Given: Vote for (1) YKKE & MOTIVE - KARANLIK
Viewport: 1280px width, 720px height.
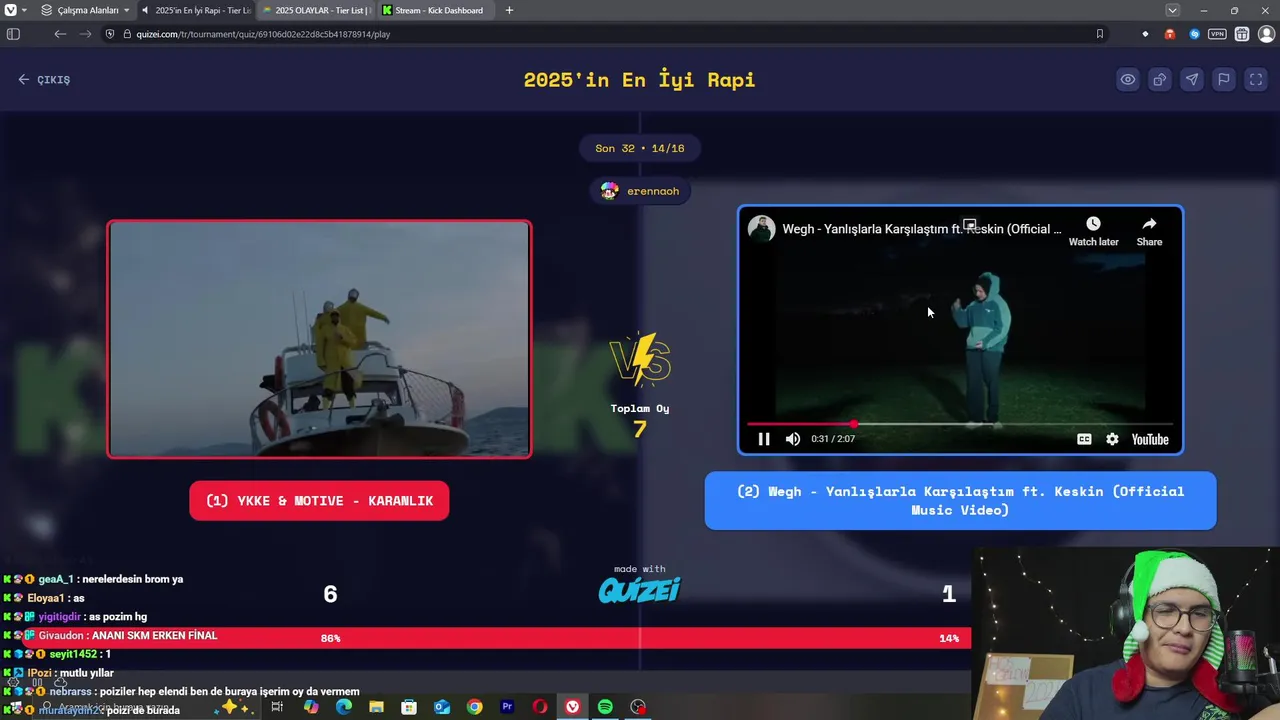Looking at the screenshot, I should pyautogui.click(x=319, y=501).
